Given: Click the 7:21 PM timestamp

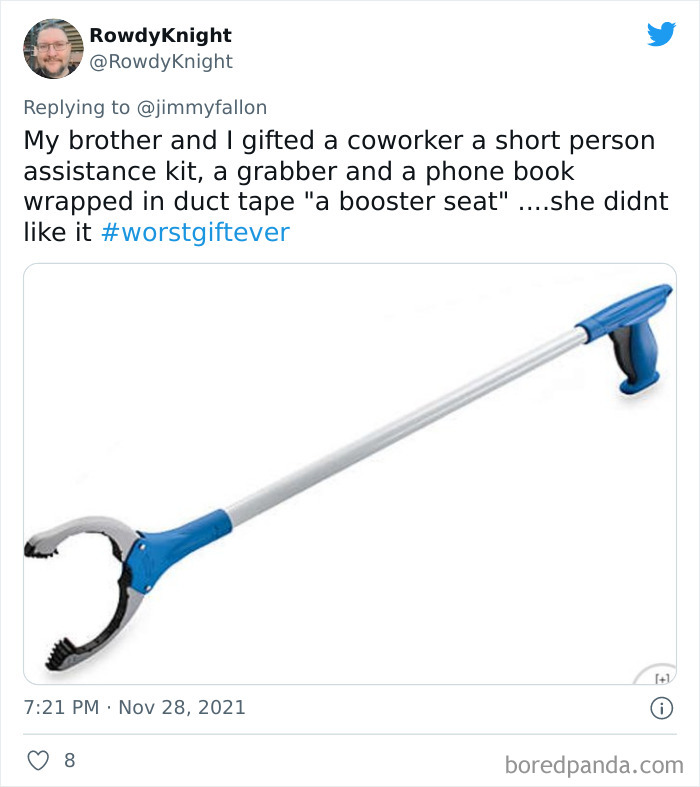Looking at the screenshot, I should pyautogui.click(x=61, y=708).
